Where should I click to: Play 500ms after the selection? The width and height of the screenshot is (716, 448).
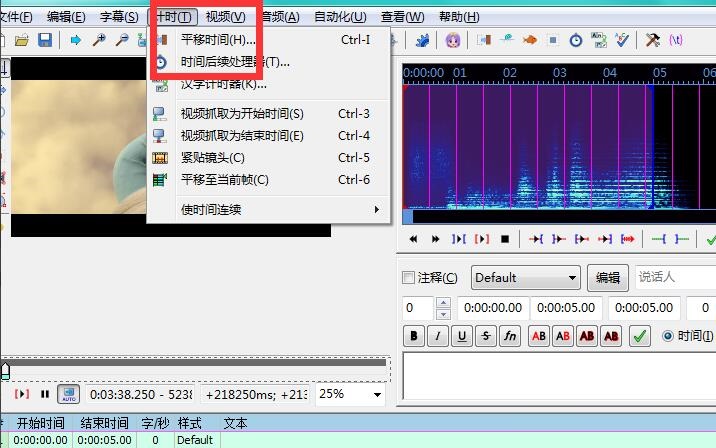click(558, 239)
